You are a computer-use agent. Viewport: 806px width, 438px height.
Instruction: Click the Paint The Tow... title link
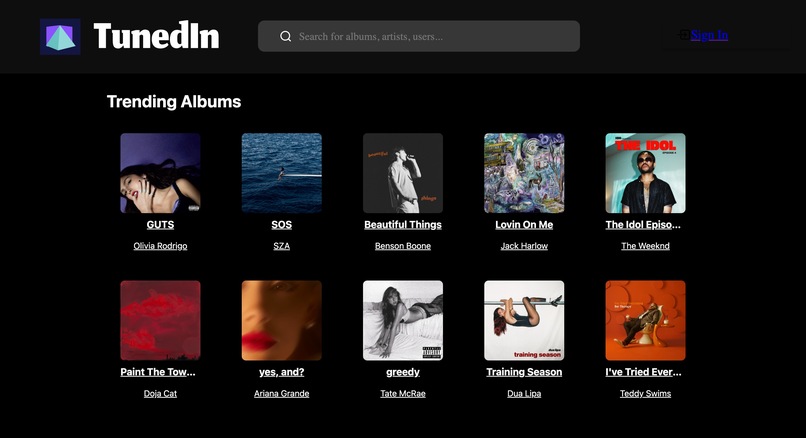pyautogui.click(x=158, y=372)
